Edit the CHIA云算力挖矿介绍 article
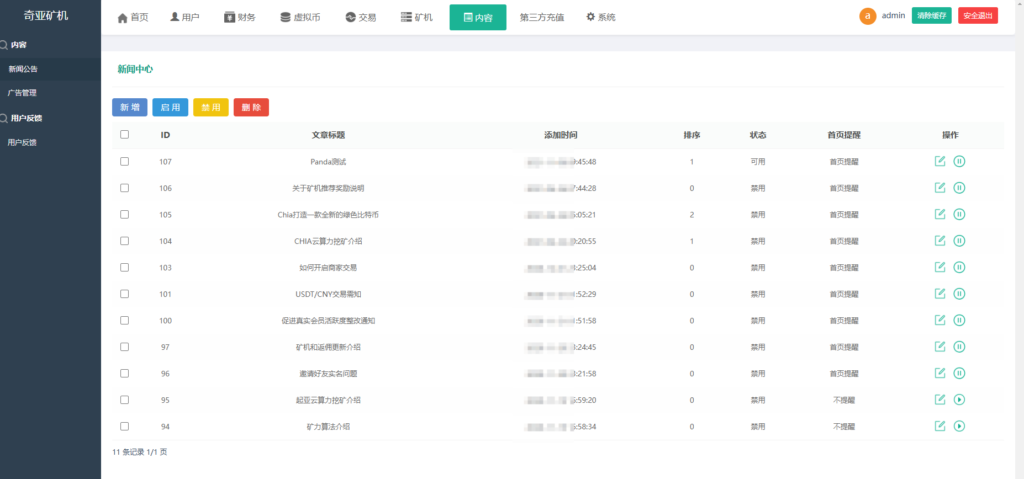This screenshot has width=1024, height=479. 940,240
